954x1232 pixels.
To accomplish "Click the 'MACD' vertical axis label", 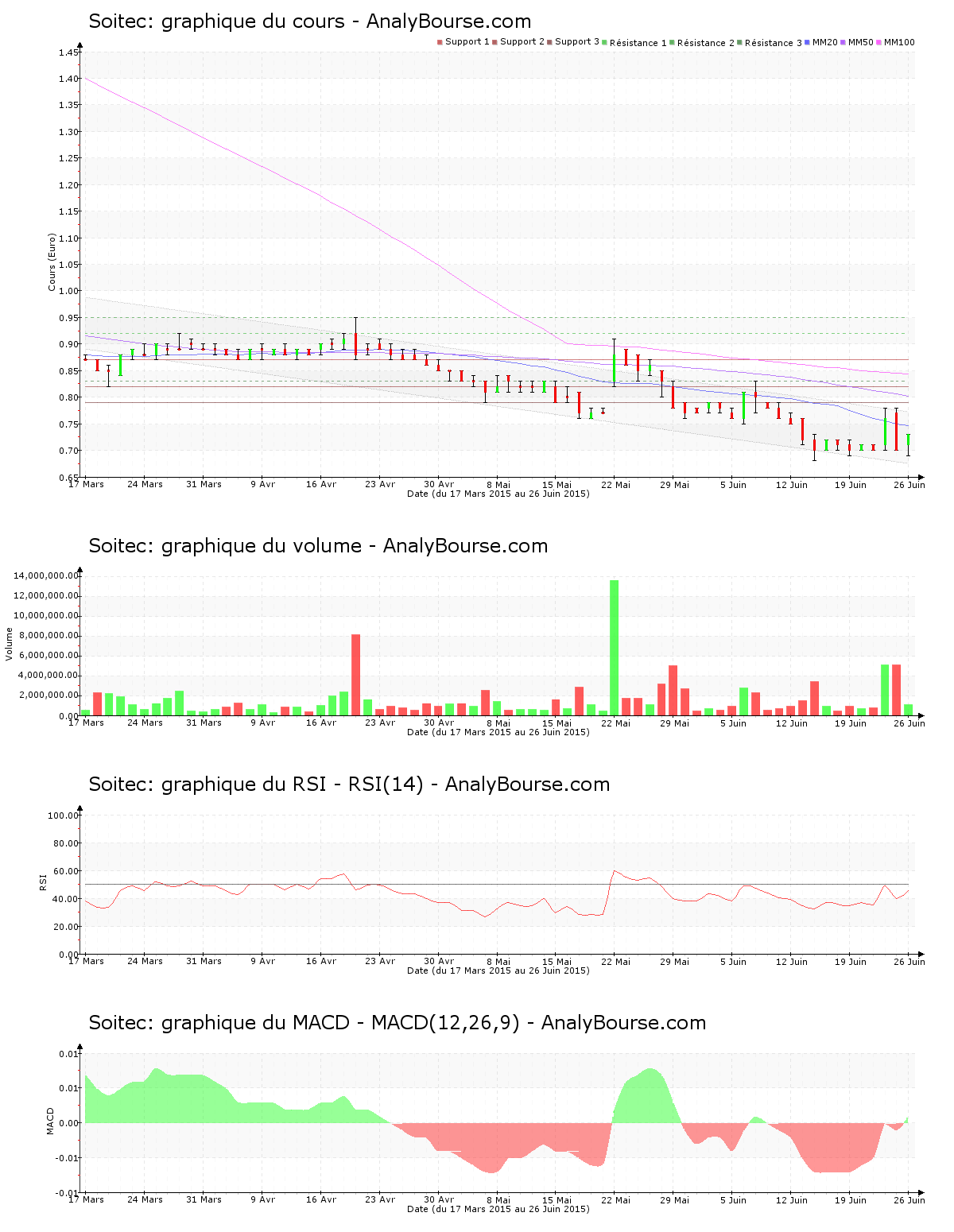I will [50, 1121].
